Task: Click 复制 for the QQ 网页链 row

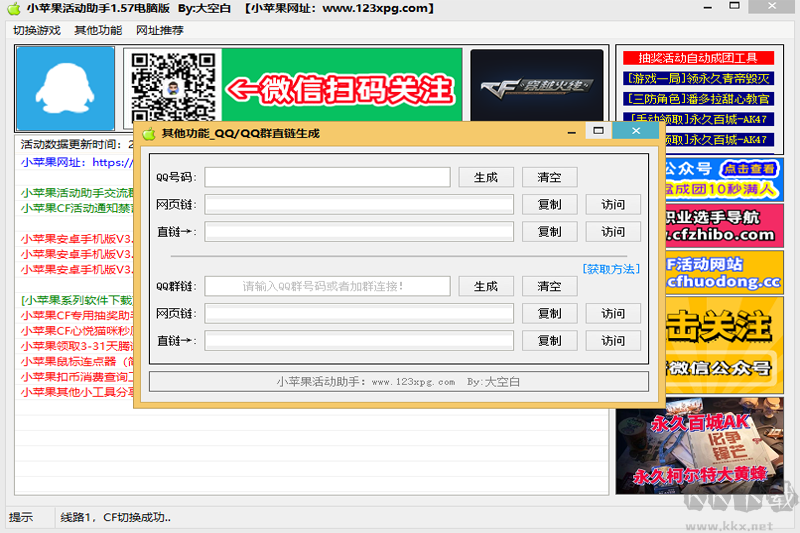Action: (549, 205)
